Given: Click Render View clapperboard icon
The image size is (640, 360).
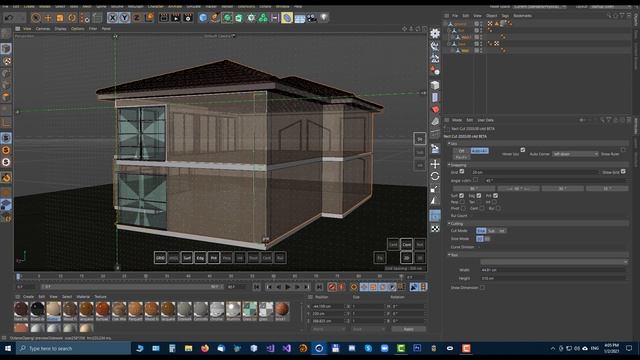Looking at the screenshot, I should point(164,18).
